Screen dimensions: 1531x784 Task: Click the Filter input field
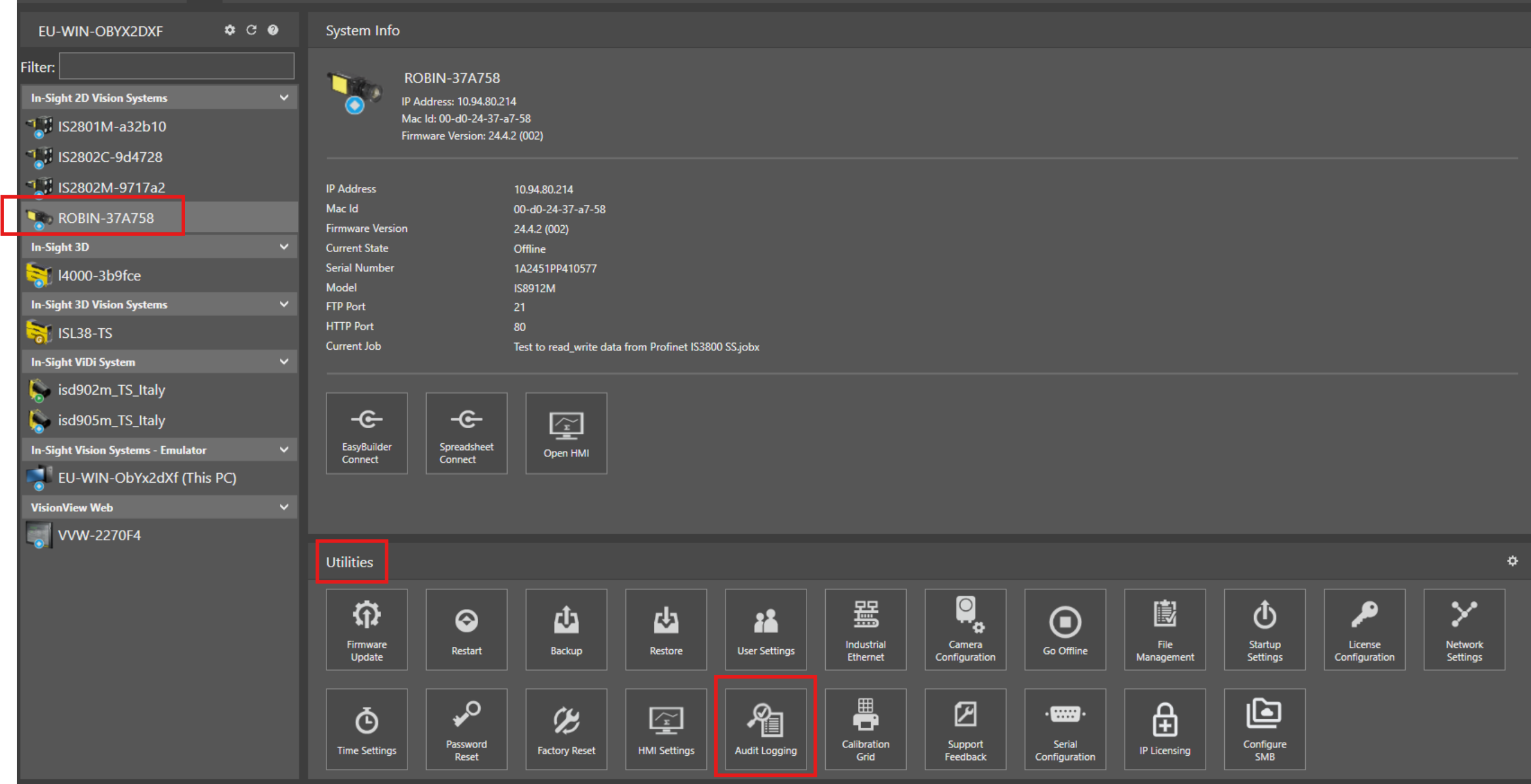[x=176, y=66]
